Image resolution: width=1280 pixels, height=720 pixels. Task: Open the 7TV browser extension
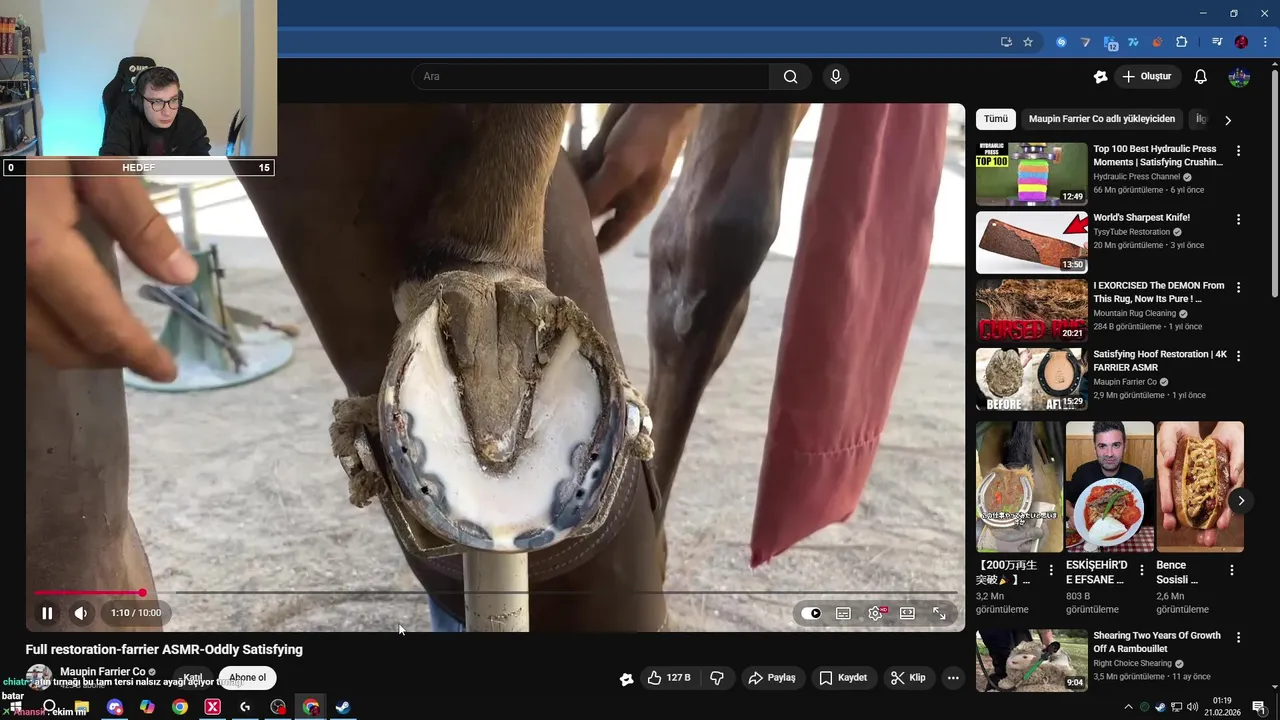click(1133, 42)
